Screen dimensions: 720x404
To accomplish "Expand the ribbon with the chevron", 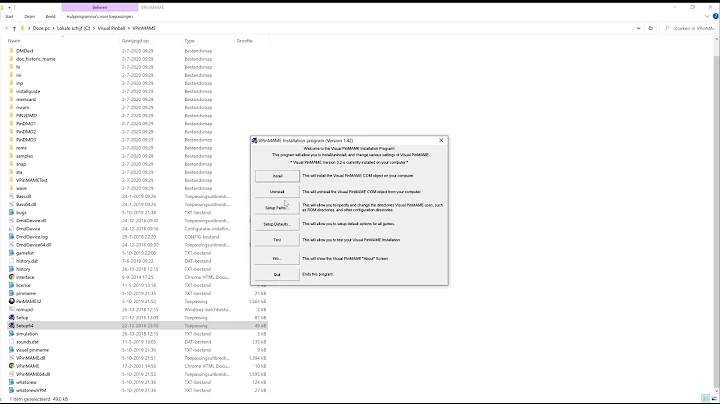I will click(707, 17).
